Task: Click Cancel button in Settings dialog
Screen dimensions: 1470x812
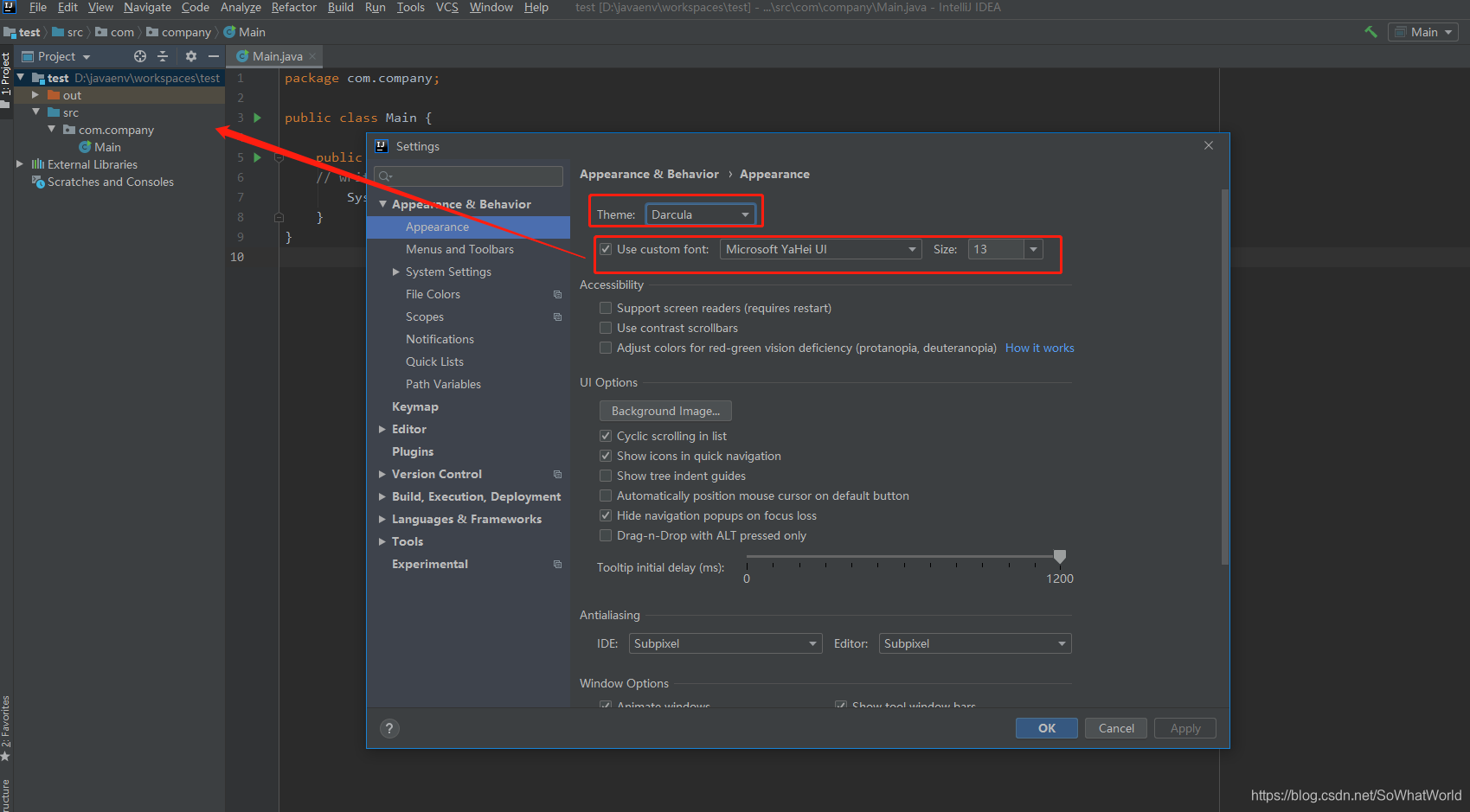Action: [x=1116, y=728]
